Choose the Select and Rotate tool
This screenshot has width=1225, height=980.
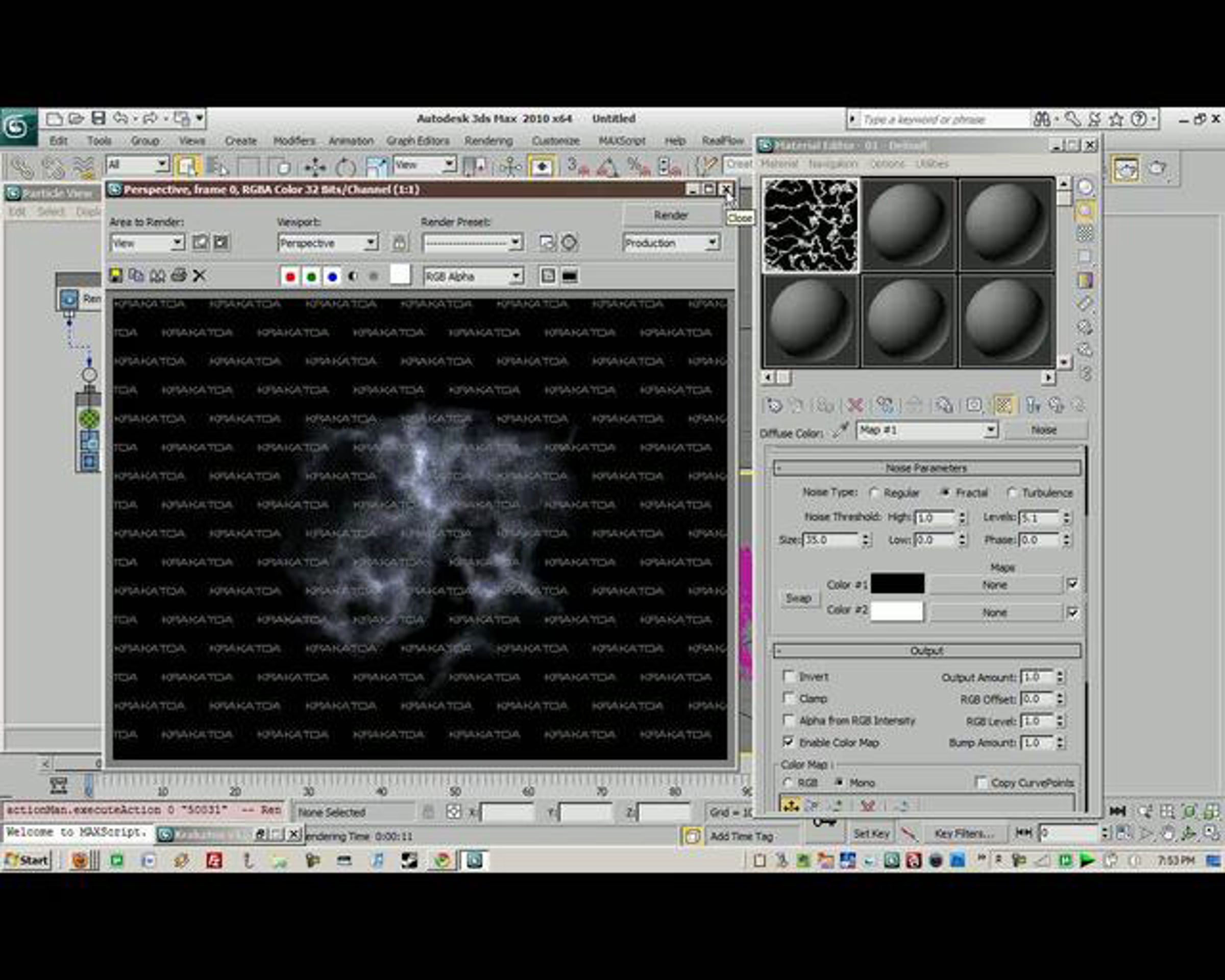[345, 167]
